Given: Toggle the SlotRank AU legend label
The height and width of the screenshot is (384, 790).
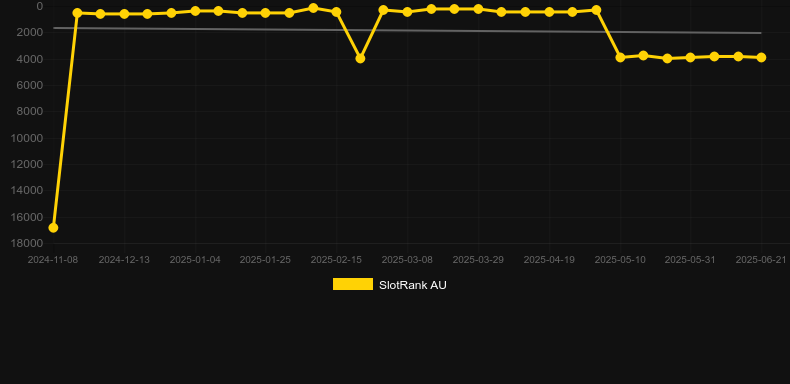Looking at the screenshot, I should [x=413, y=285].
